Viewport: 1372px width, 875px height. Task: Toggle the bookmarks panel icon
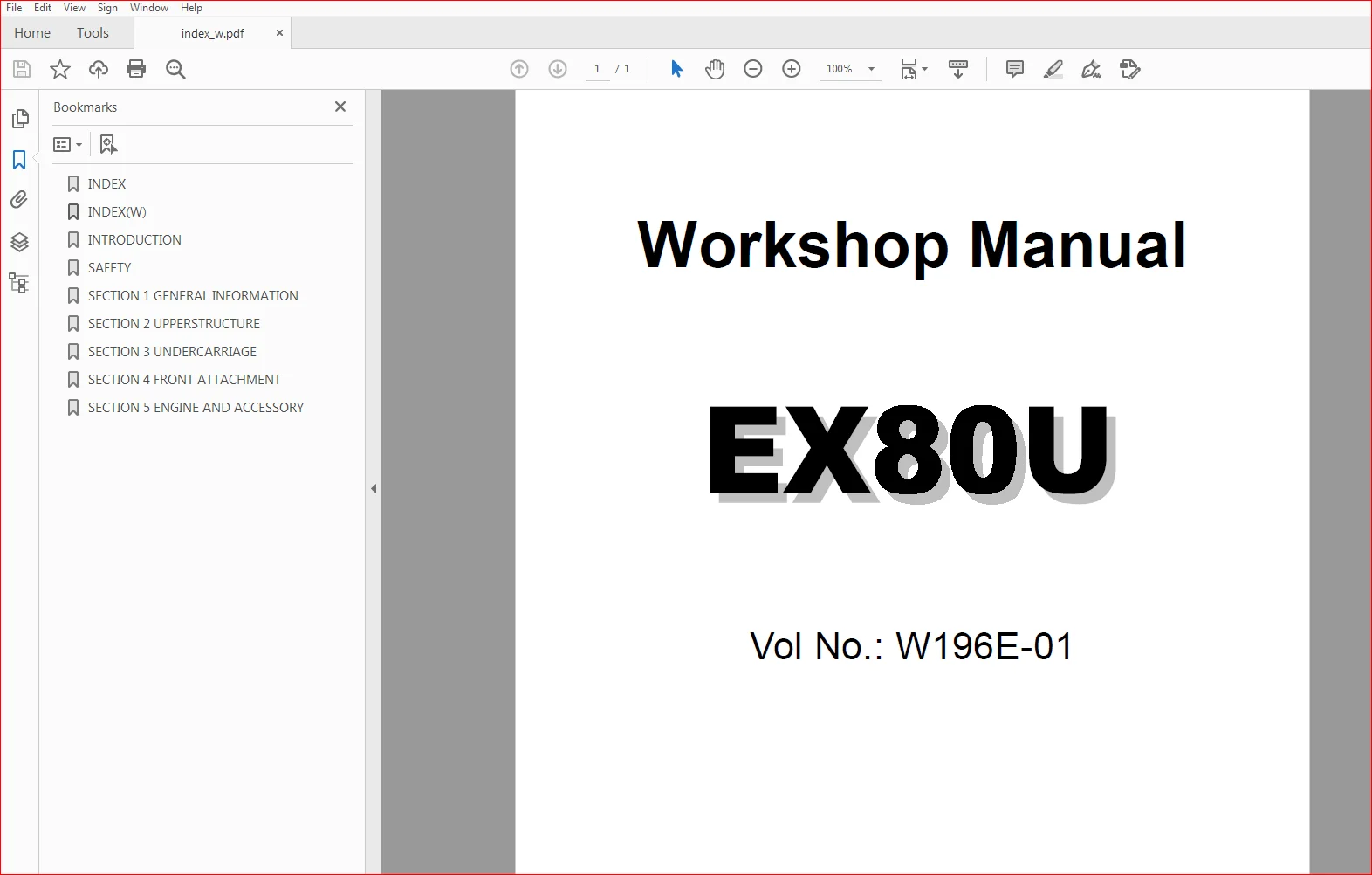(19, 160)
